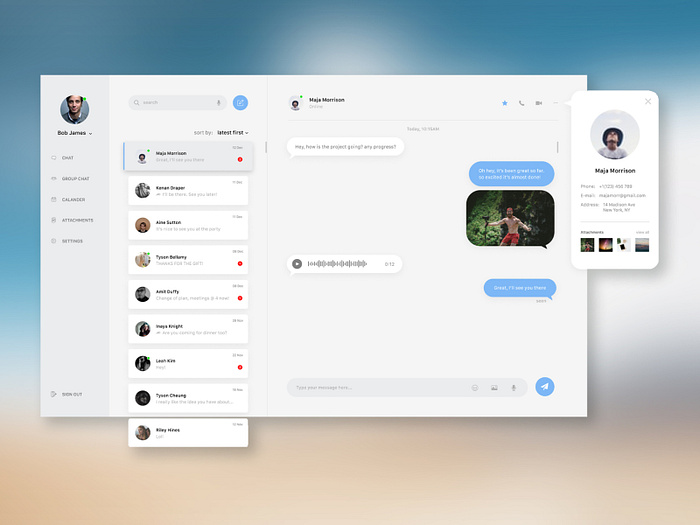Open fourth attachment landscape thumbnail
Viewport: 700px width, 525px height.
(642, 245)
